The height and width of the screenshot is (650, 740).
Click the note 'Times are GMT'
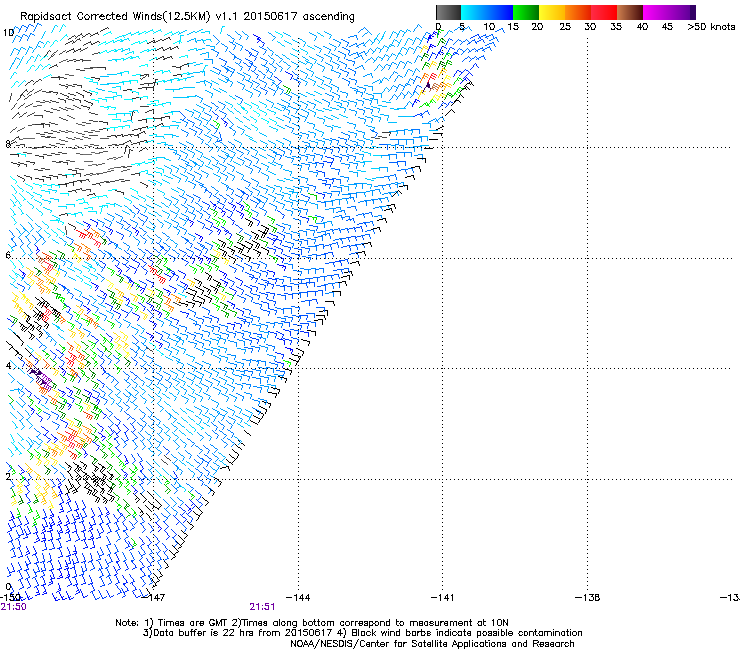194,623
